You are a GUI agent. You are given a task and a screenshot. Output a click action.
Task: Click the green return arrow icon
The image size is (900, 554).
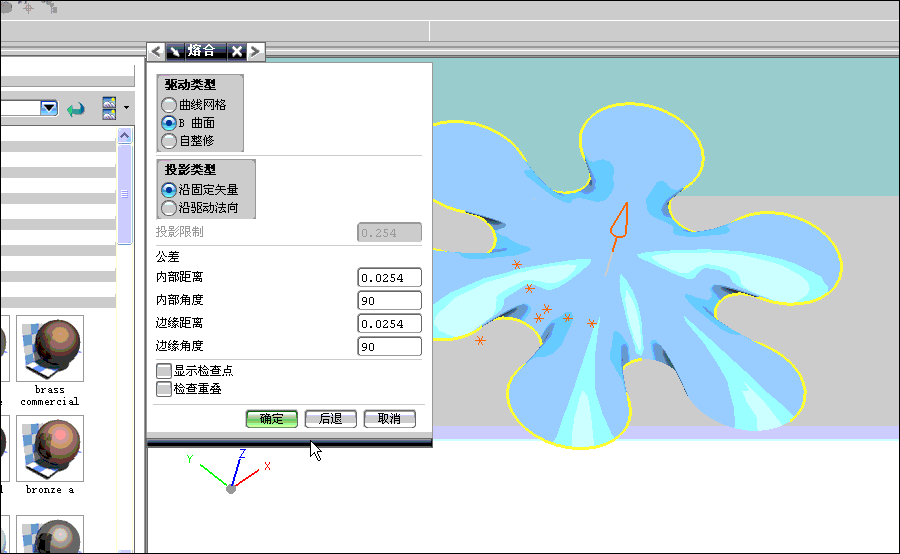point(76,109)
